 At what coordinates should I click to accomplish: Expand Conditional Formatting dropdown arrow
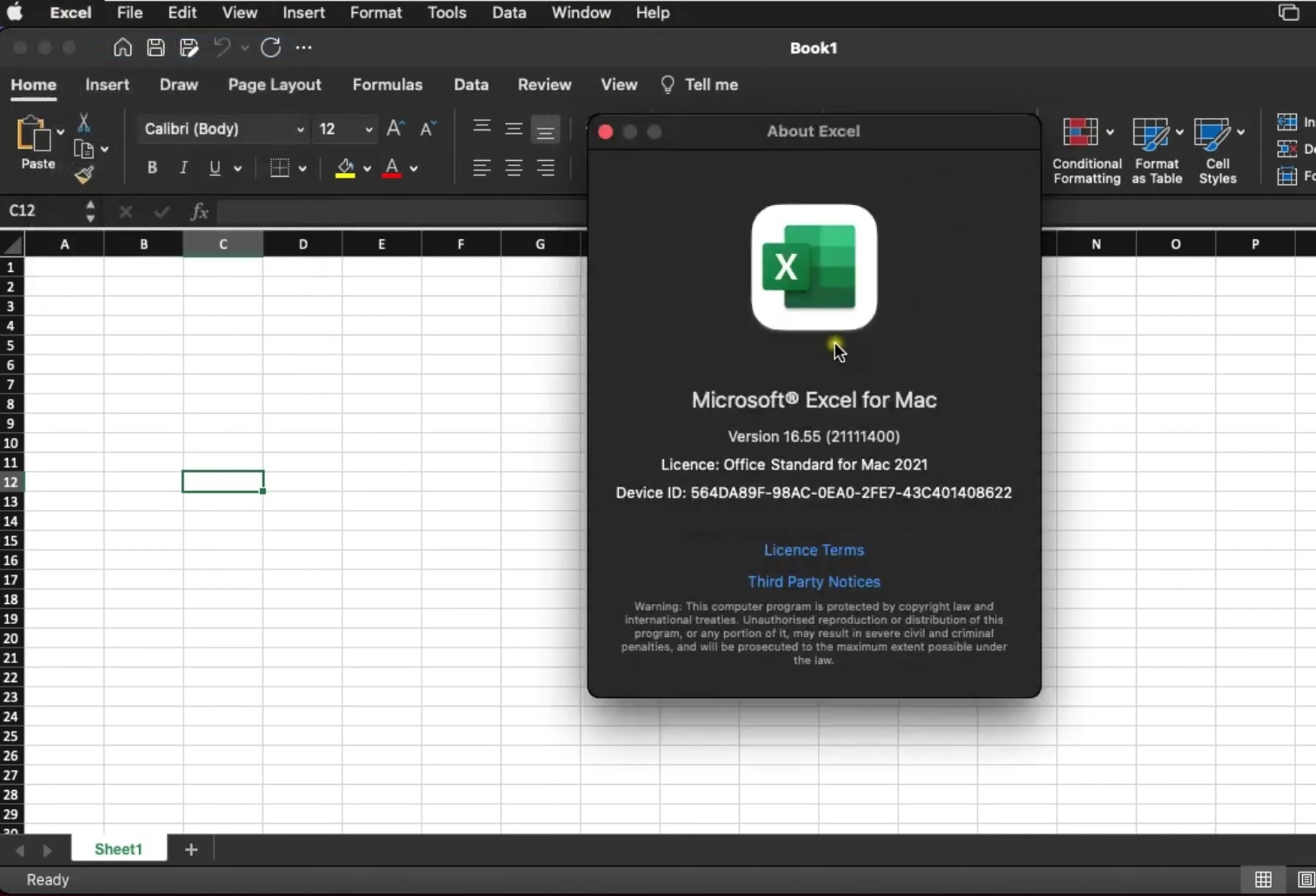pos(1110,132)
